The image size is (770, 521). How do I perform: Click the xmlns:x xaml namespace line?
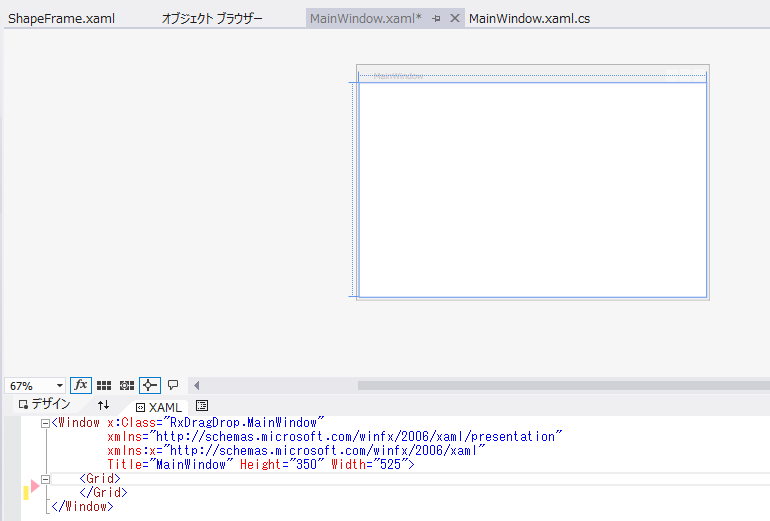coord(296,450)
